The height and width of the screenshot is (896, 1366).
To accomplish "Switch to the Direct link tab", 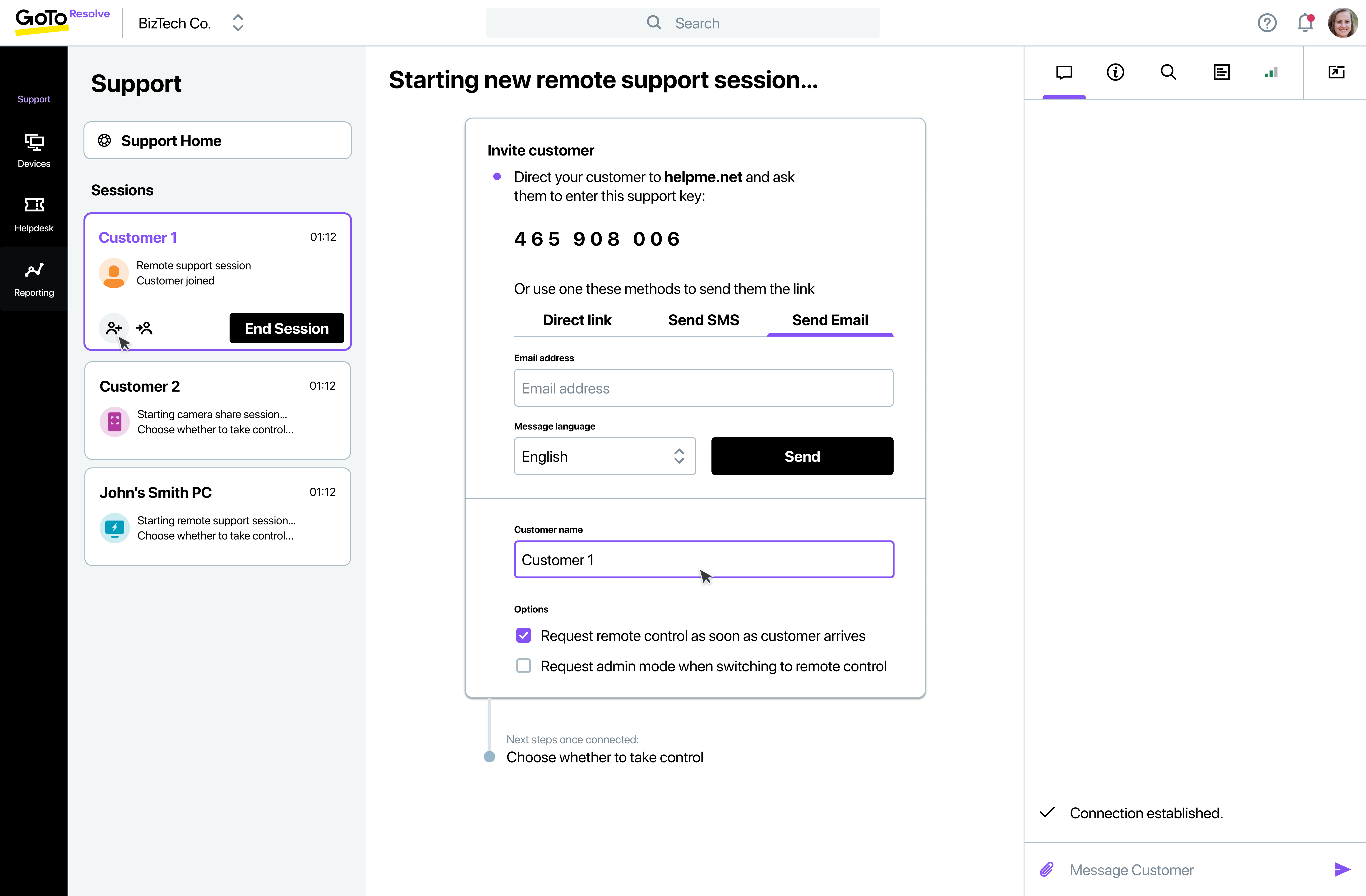I will [x=577, y=320].
